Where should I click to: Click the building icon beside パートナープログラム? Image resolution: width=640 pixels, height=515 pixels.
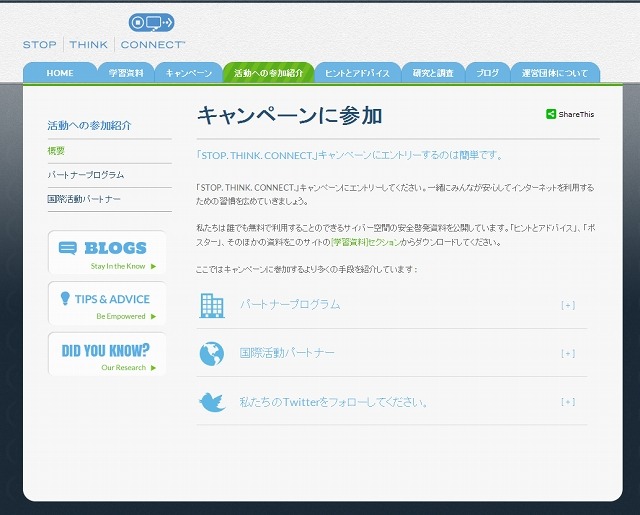click(211, 304)
